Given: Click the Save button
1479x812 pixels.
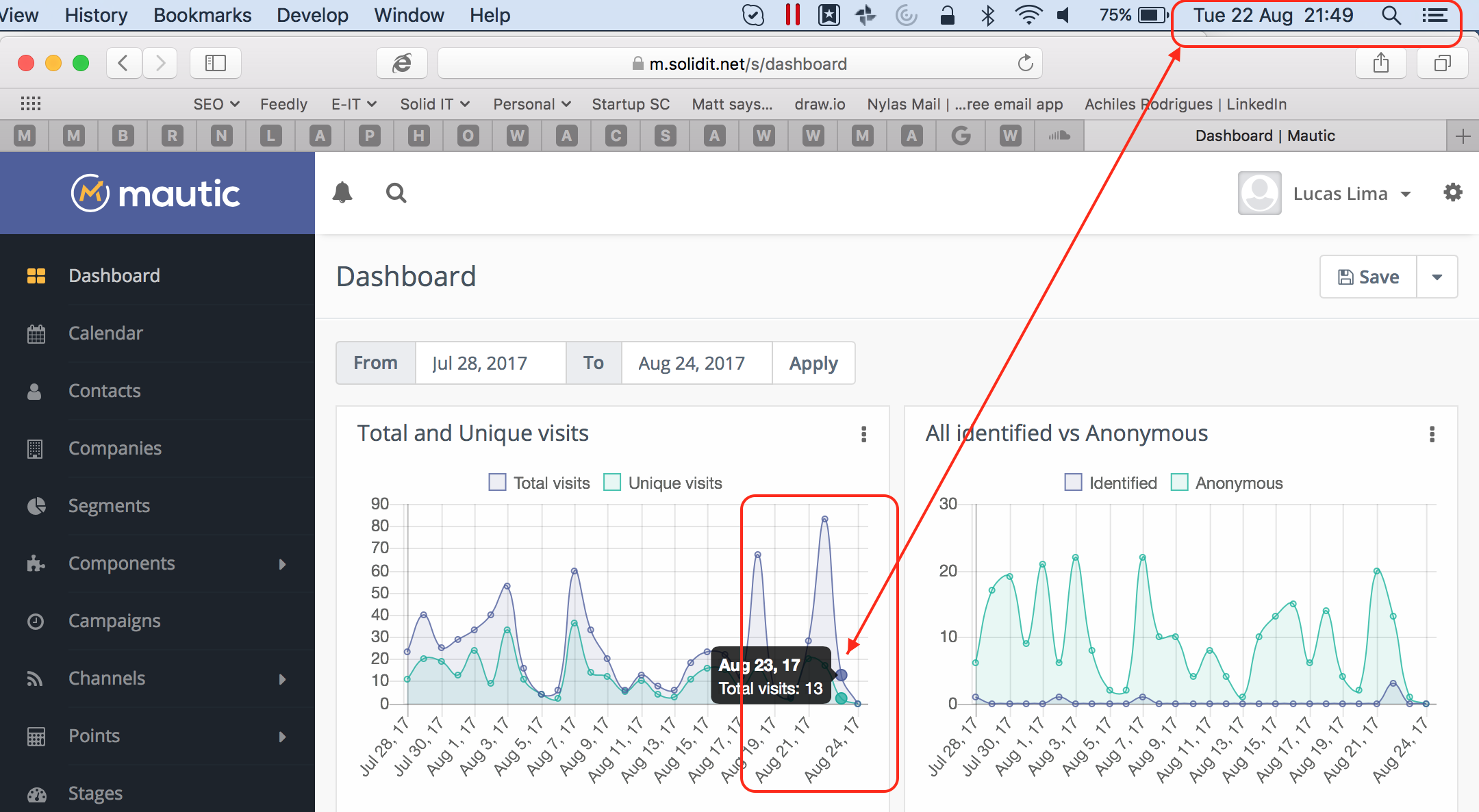Looking at the screenshot, I should [1367, 277].
